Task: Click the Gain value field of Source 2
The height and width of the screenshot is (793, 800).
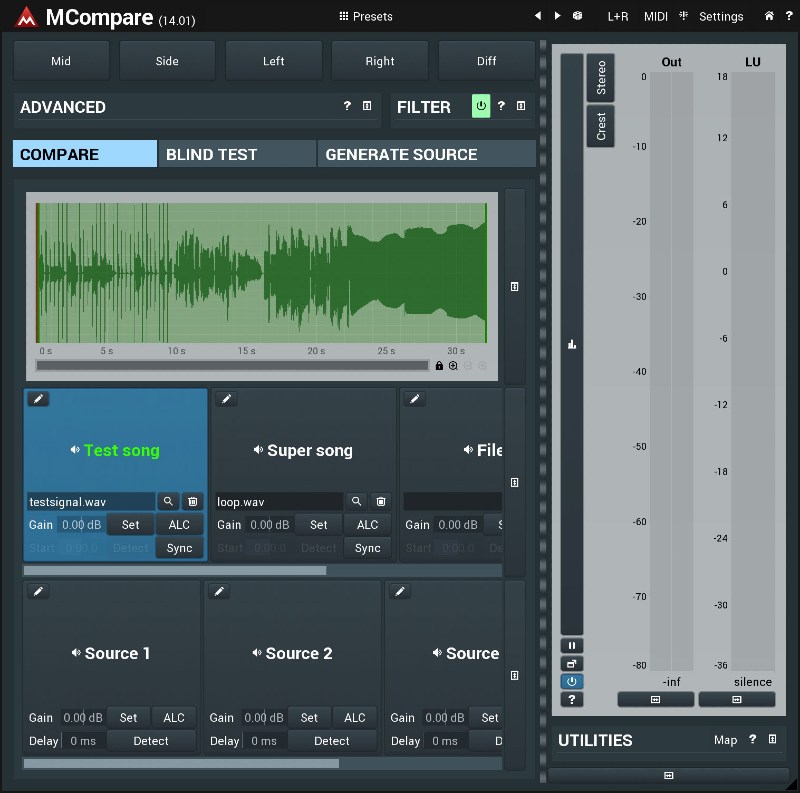Action: (263, 717)
